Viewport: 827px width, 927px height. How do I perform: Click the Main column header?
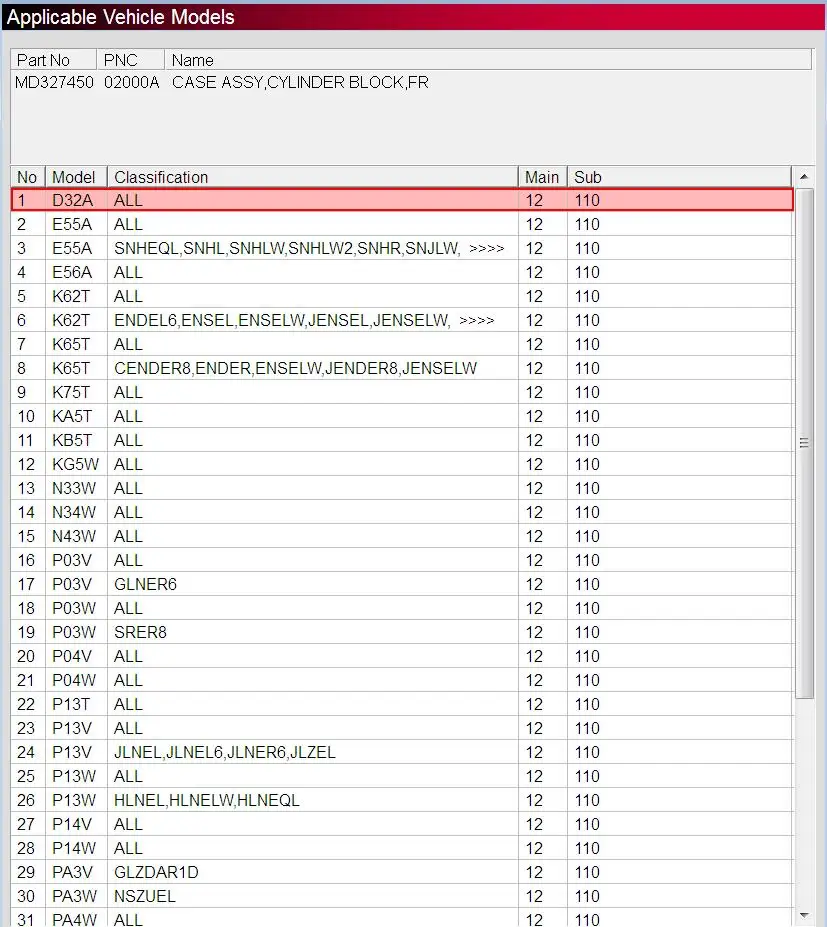tap(543, 177)
